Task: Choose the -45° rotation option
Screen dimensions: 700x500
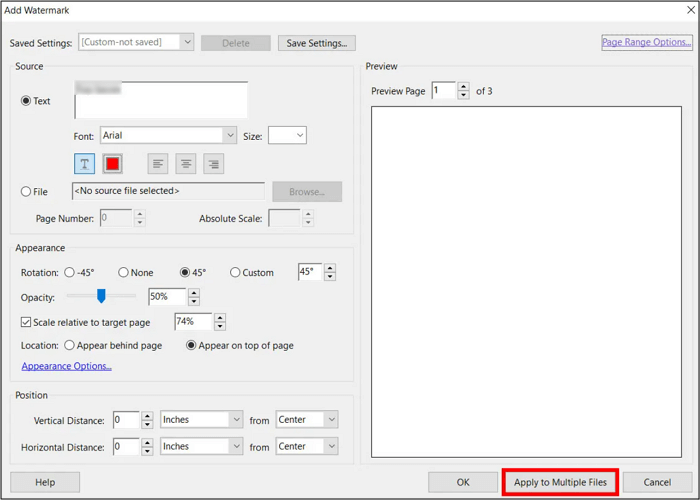Action: [x=70, y=272]
